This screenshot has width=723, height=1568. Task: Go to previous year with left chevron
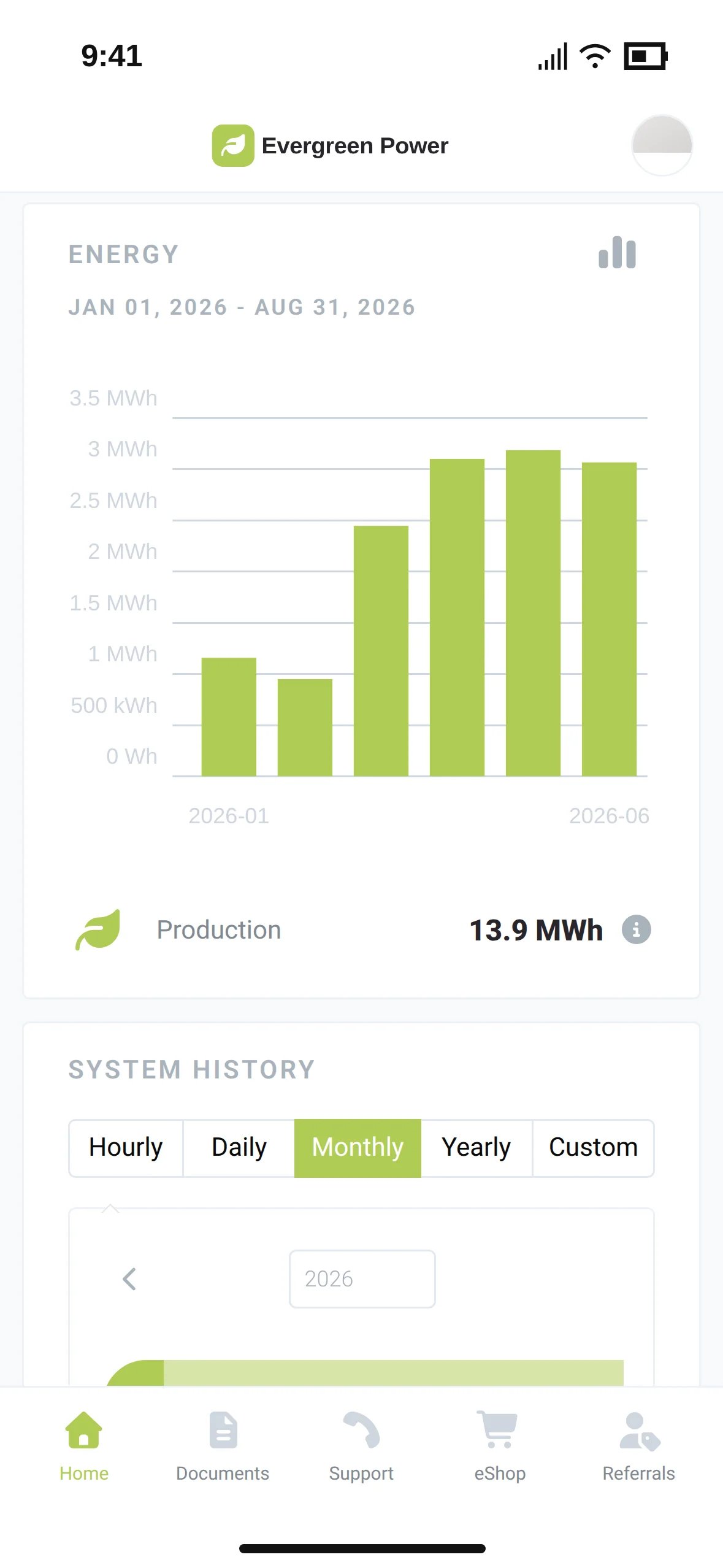click(129, 1279)
